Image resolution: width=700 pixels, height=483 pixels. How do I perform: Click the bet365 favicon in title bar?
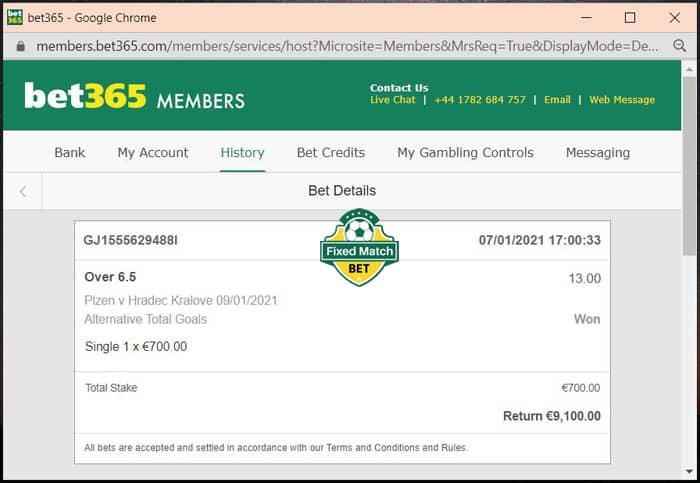[15, 17]
